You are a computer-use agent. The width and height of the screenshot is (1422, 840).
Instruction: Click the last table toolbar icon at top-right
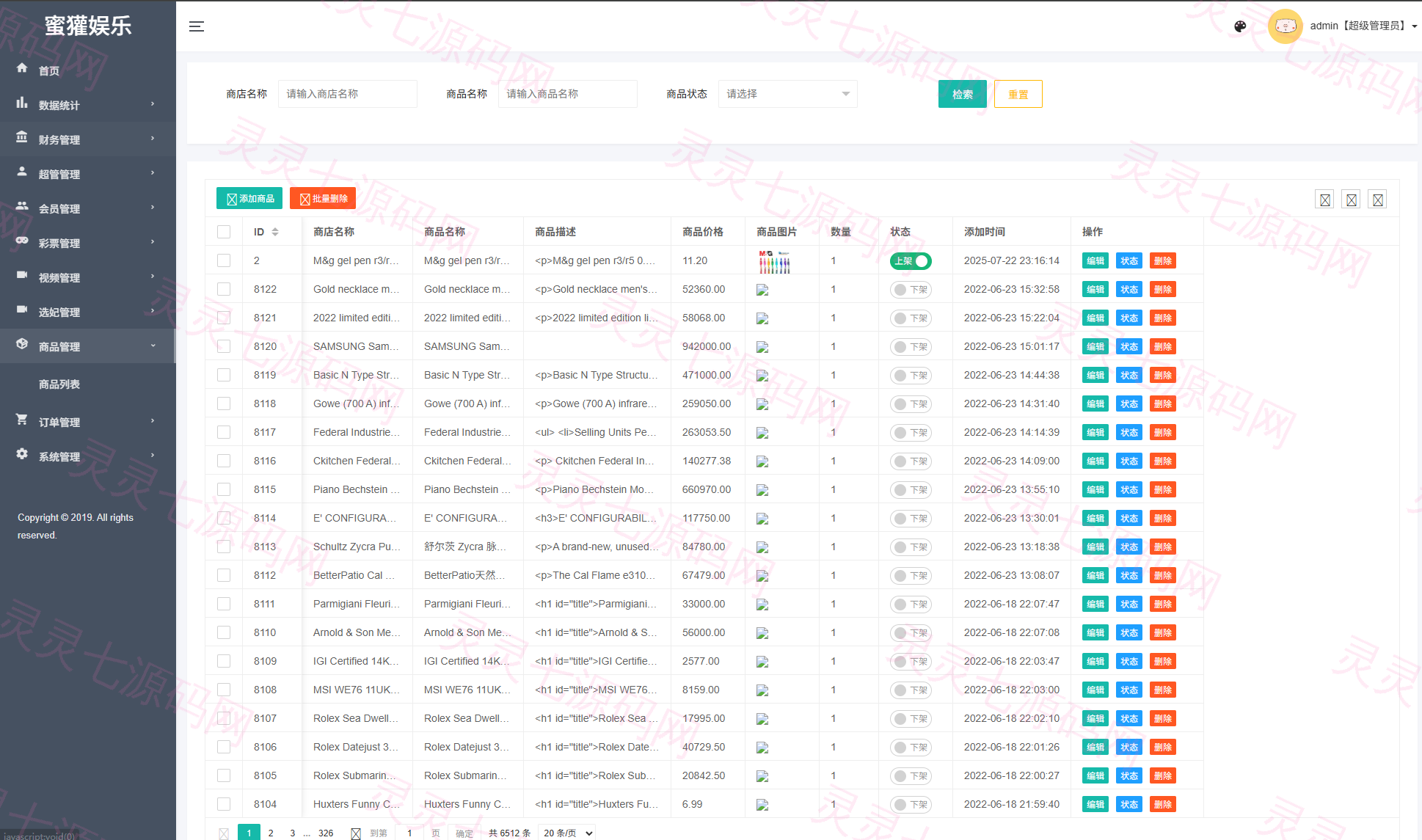pos(1377,200)
